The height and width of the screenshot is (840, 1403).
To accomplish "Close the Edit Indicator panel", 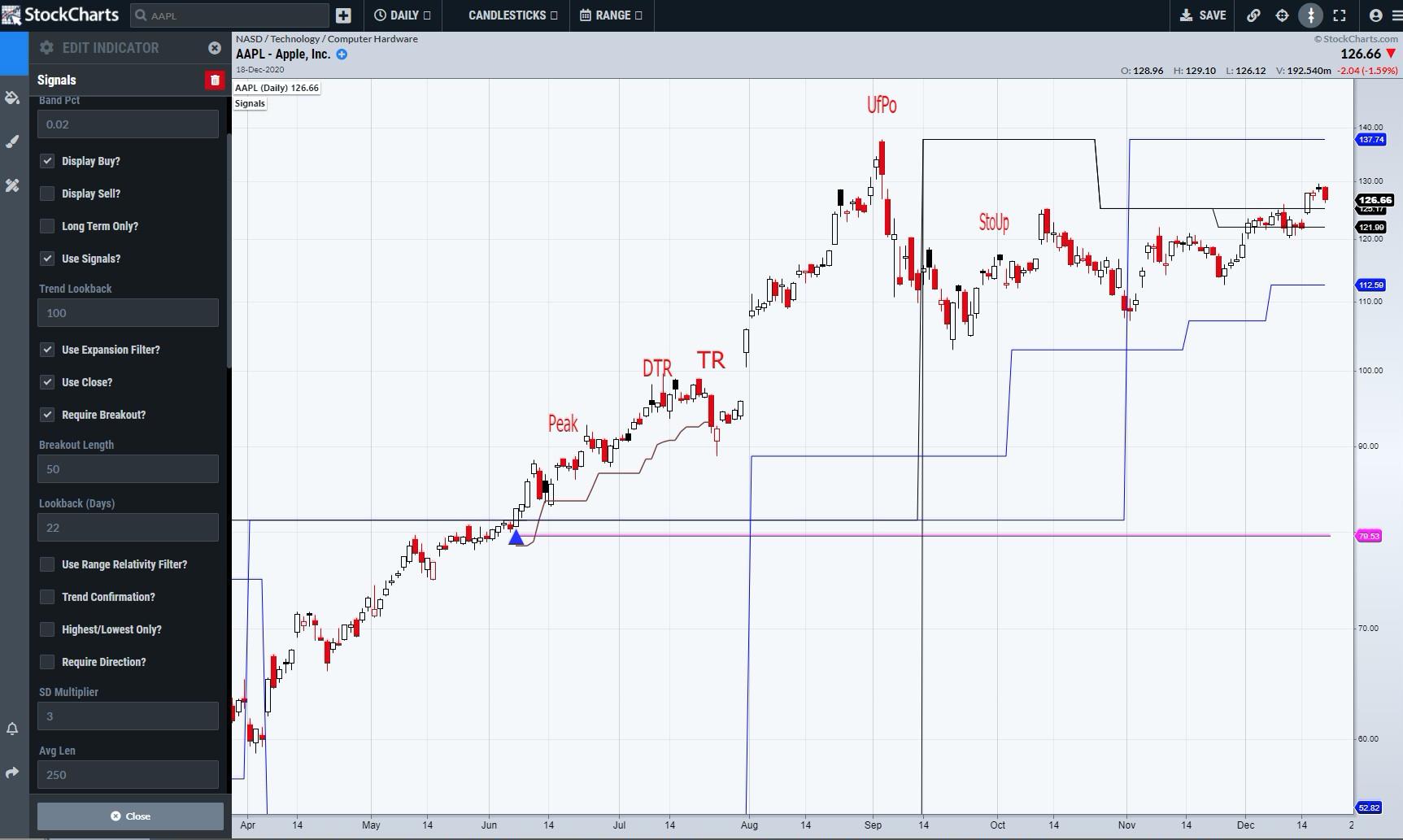I will tap(215, 48).
